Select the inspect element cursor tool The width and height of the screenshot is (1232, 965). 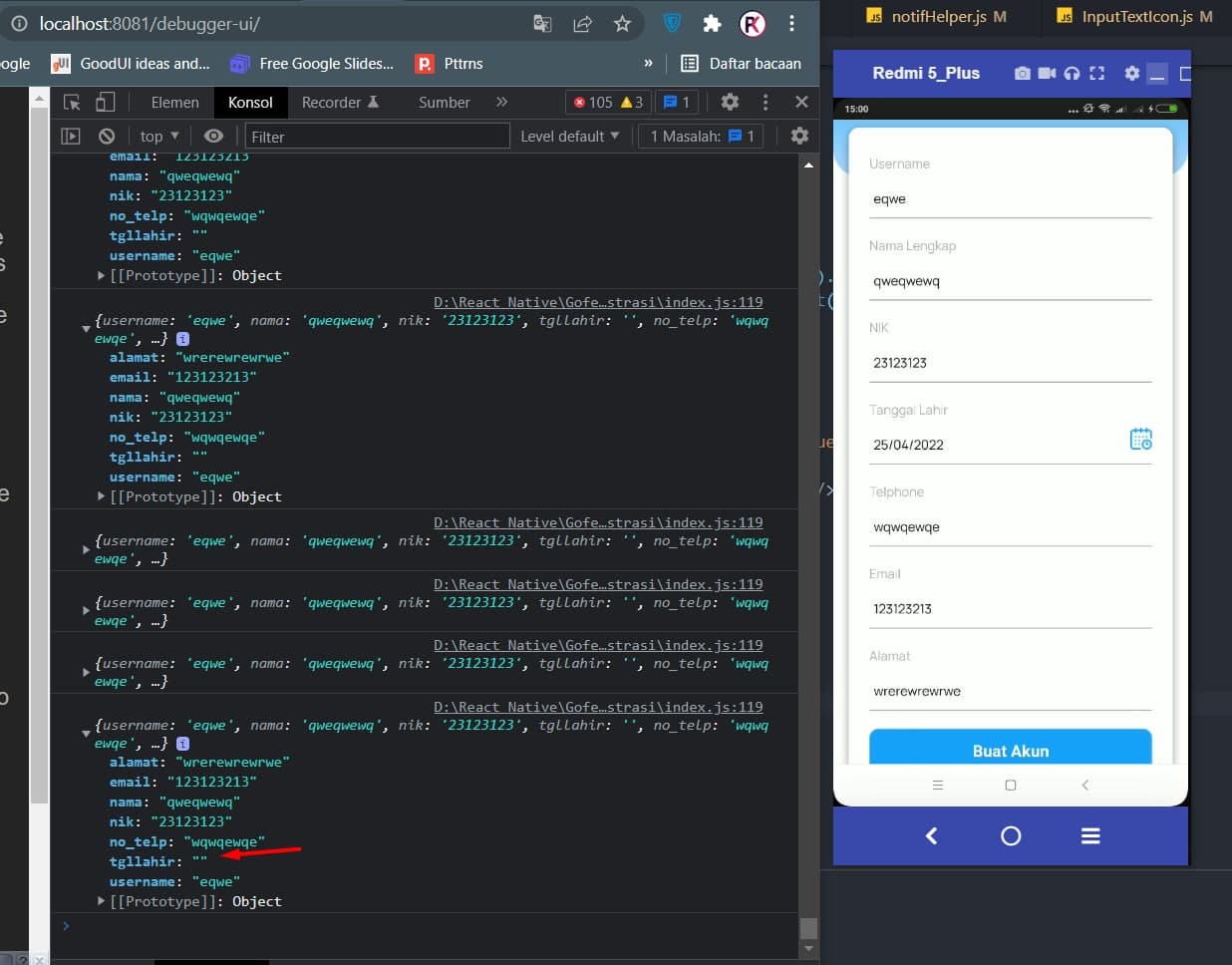coord(73,101)
